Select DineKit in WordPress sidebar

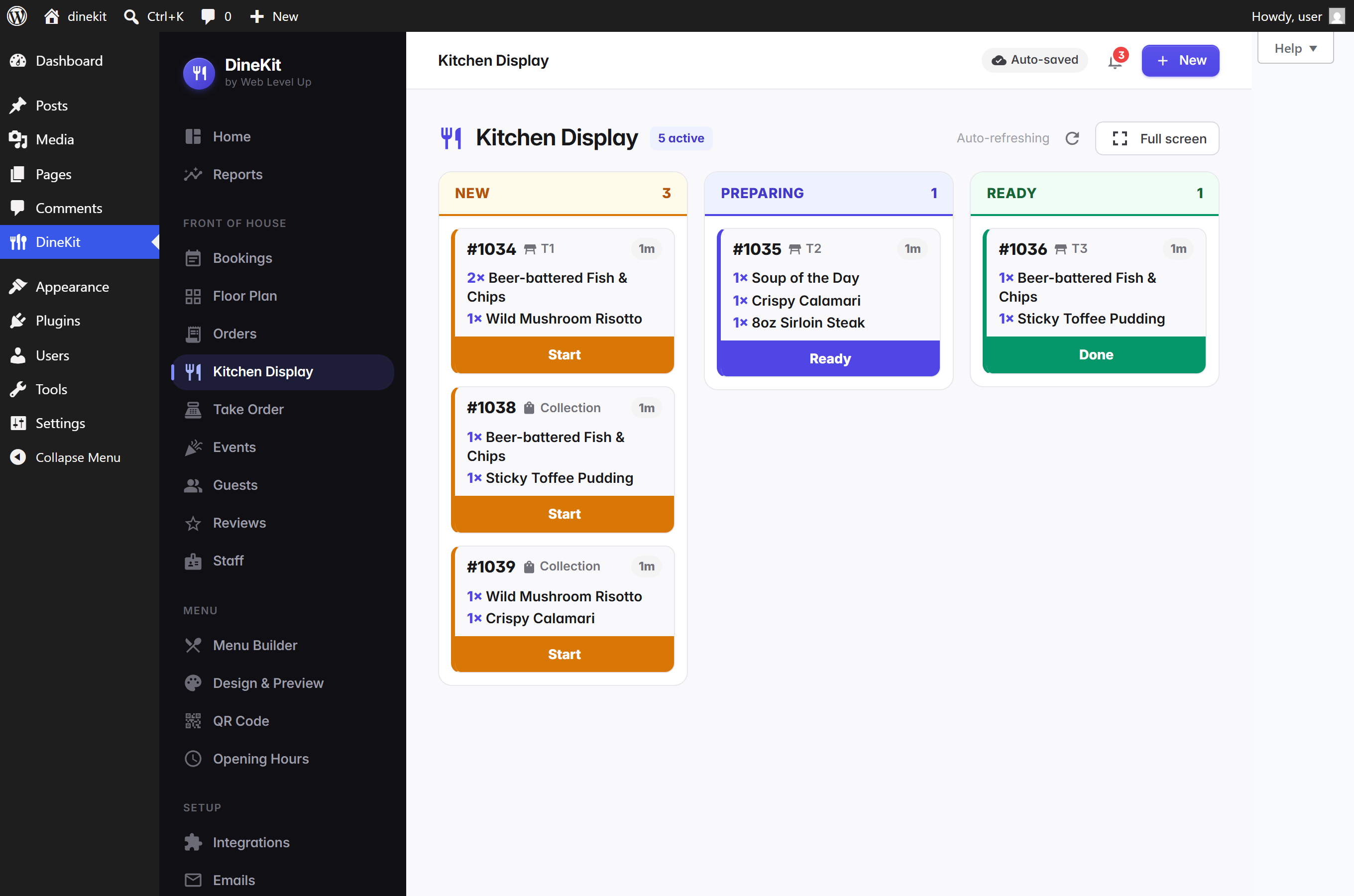[x=80, y=242]
